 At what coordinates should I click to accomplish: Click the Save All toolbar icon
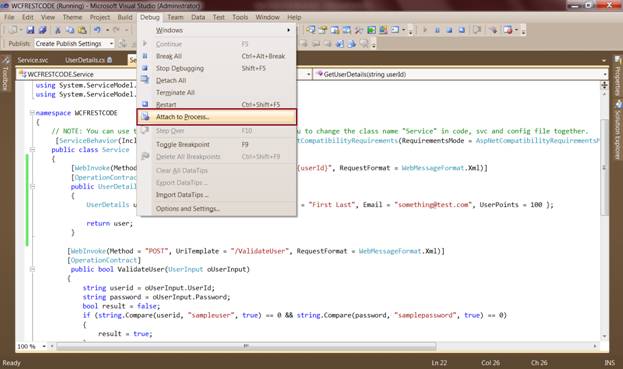click(42, 30)
